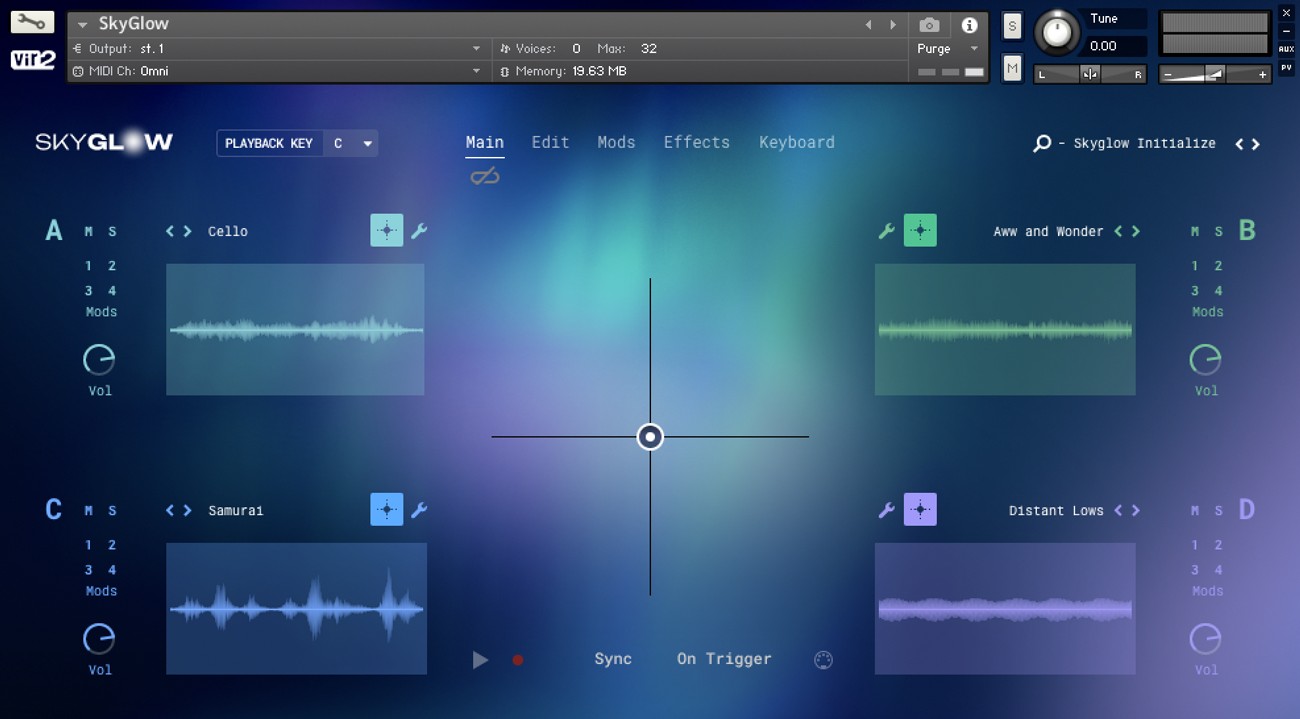Click the MIDI DIN icon near the transport
Screen dimensions: 1300x719
[822, 659]
